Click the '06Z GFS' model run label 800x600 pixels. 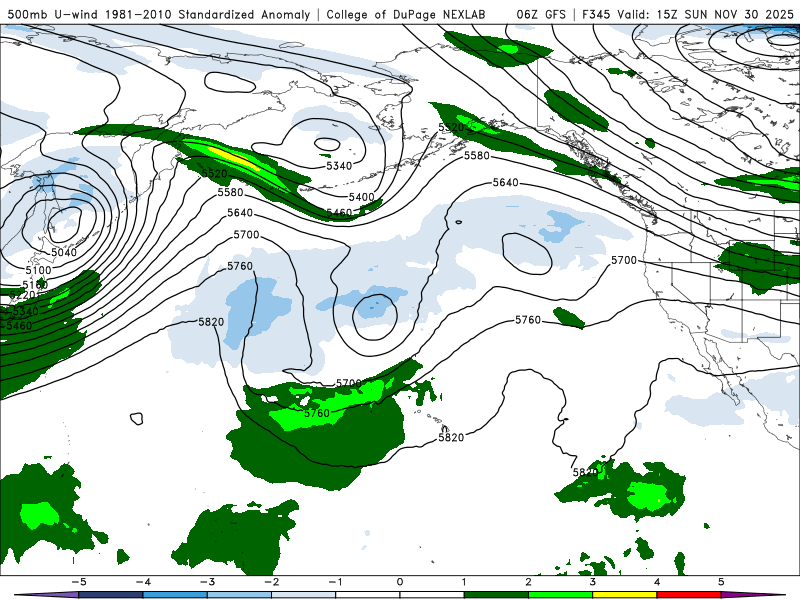(x=541, y=14)
